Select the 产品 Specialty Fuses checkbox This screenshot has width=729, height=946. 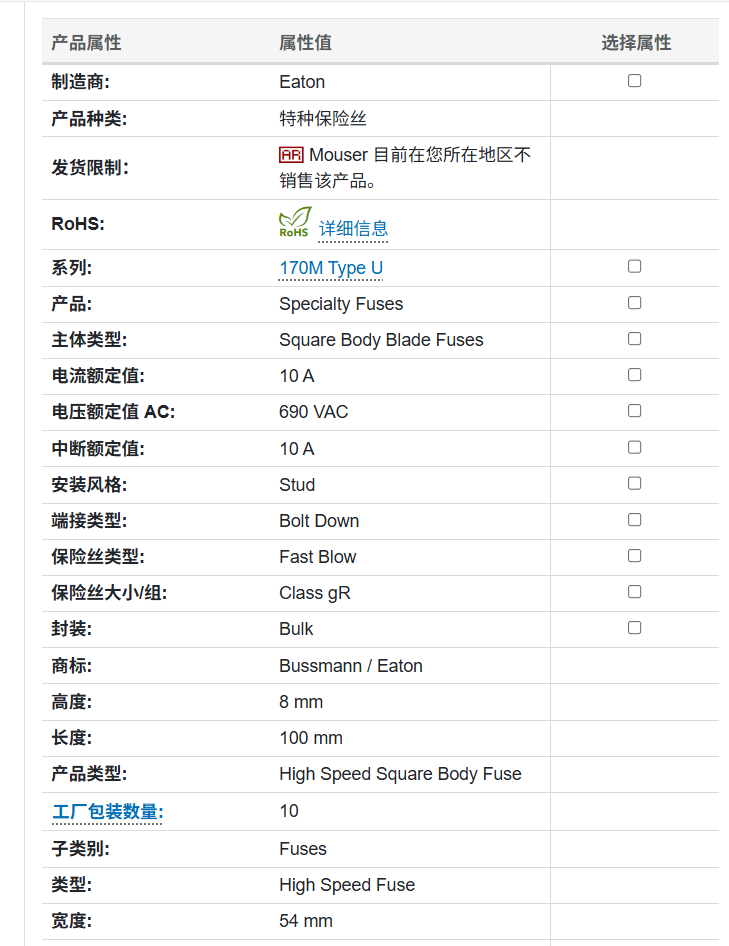click(634, 303)
